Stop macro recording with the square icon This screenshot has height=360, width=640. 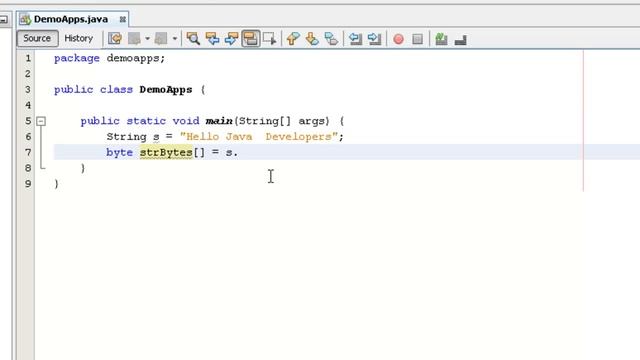click(x=418, y=39)
